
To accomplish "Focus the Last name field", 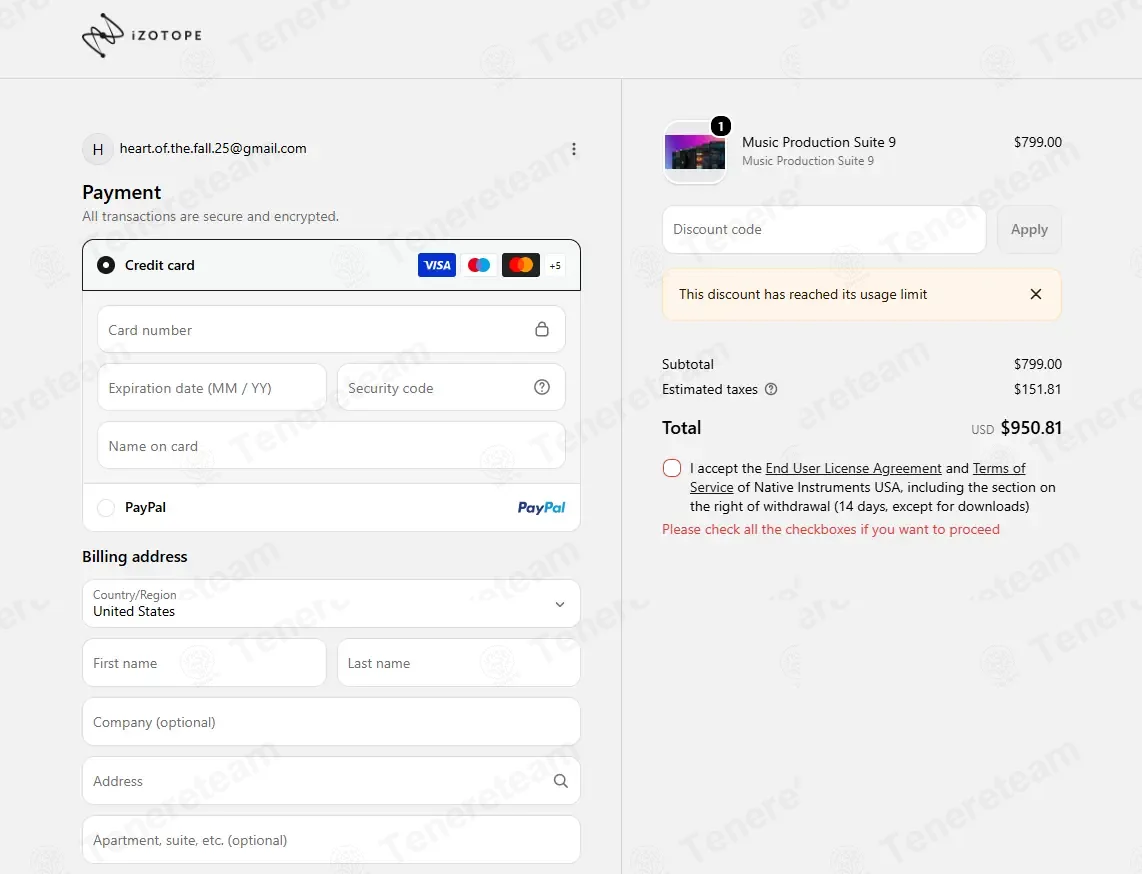I will (459, 663).
